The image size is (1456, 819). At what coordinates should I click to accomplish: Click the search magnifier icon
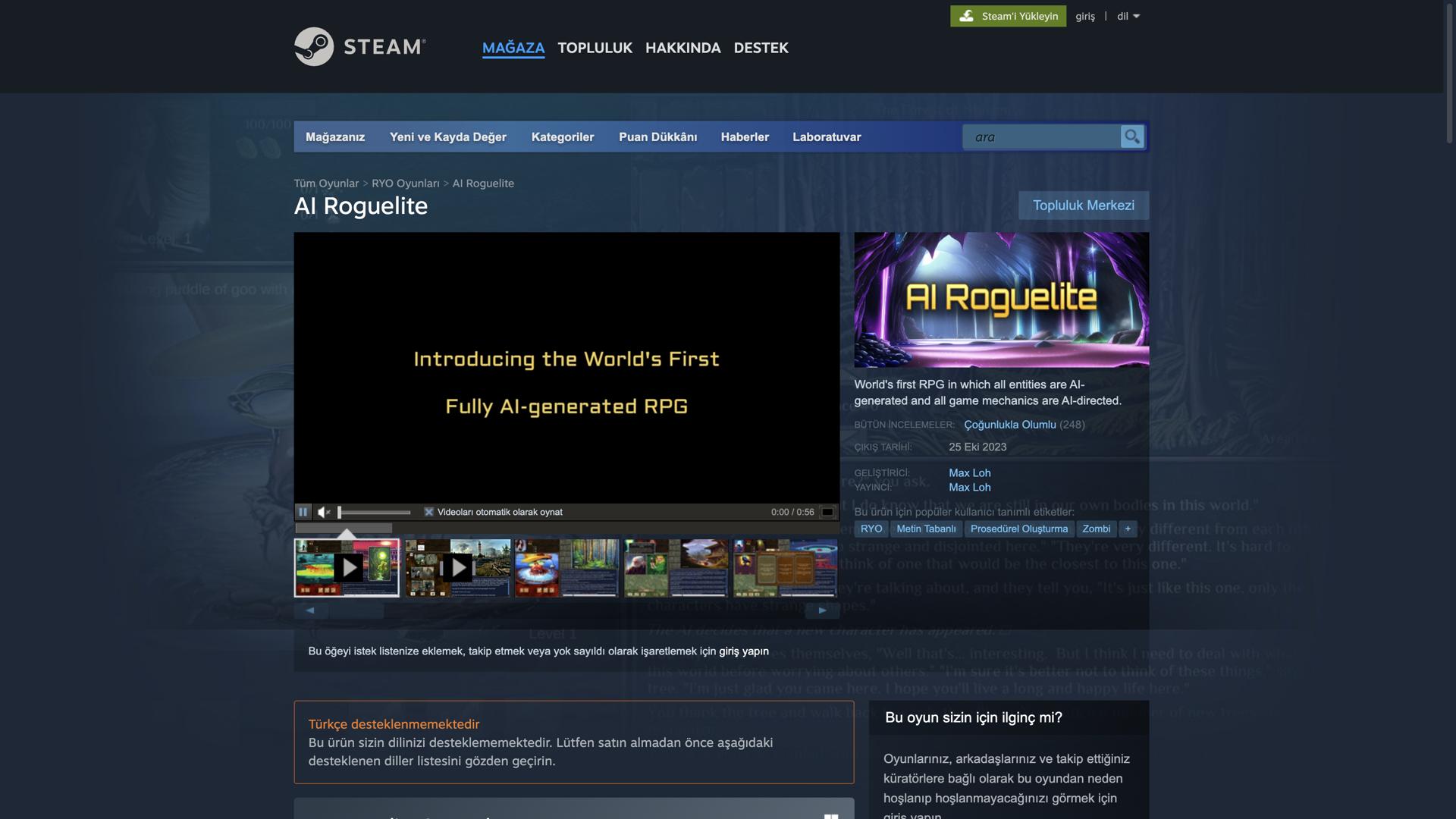tap(1132, 136)
